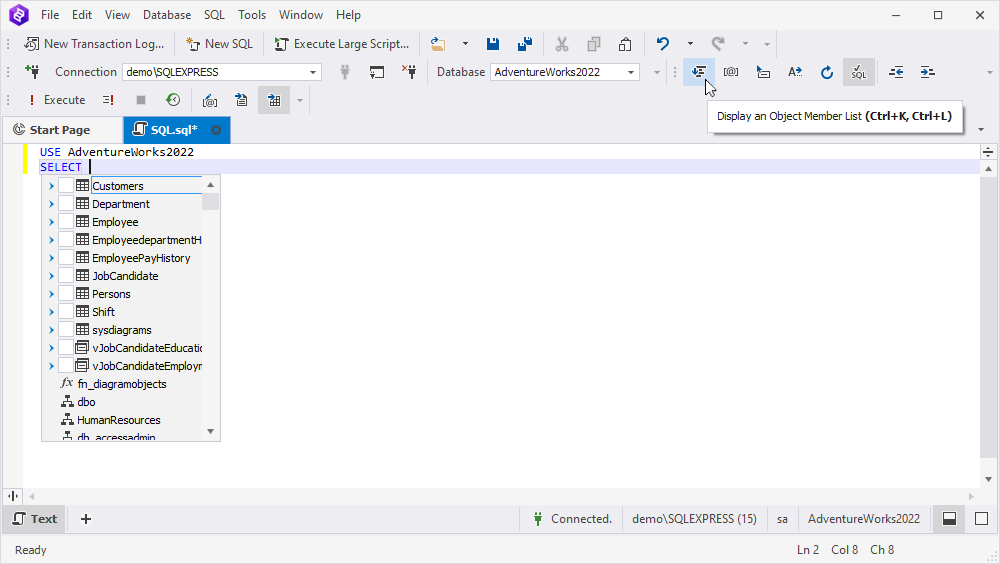The image size is (1000, 564).
Task: Open the SQL menu
Action: tap(214, 15)
